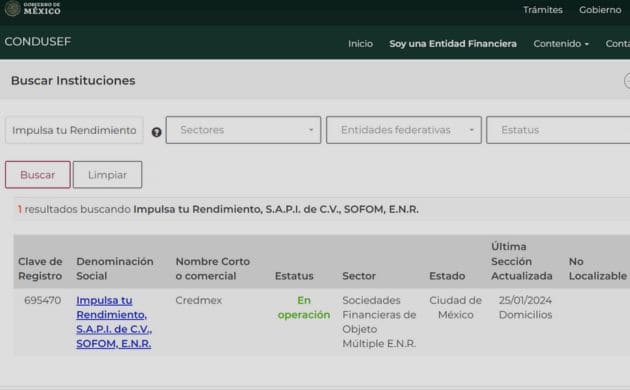Click the 1 resultados buscando summary text

coord(218,209)
